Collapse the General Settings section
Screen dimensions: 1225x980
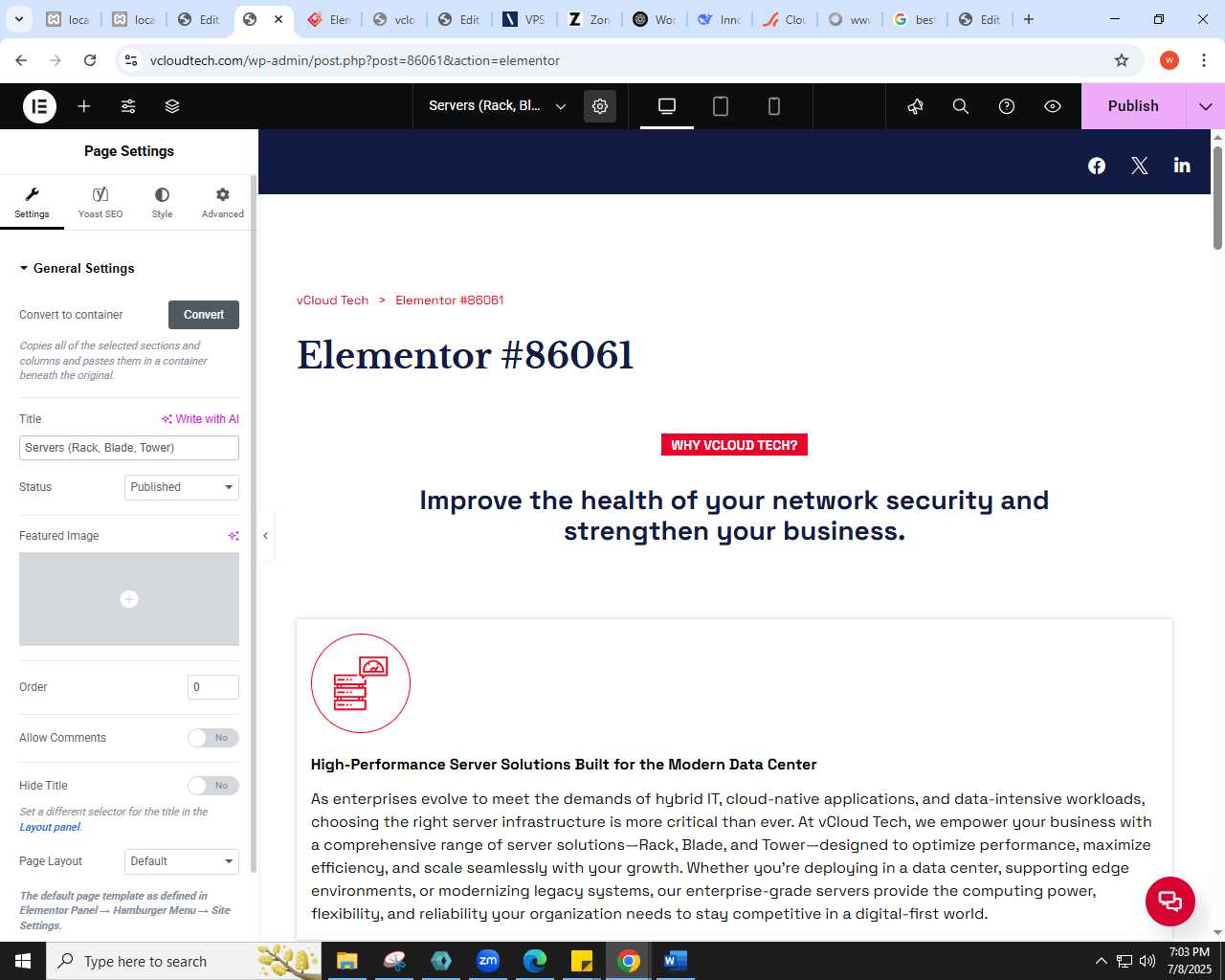[77, 268]
